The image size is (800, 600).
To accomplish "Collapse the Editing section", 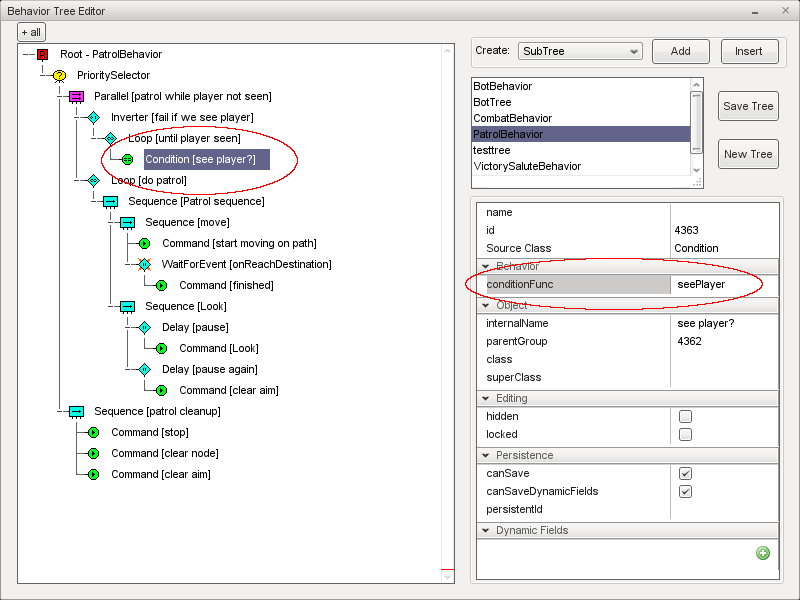I will click(487, 398).
